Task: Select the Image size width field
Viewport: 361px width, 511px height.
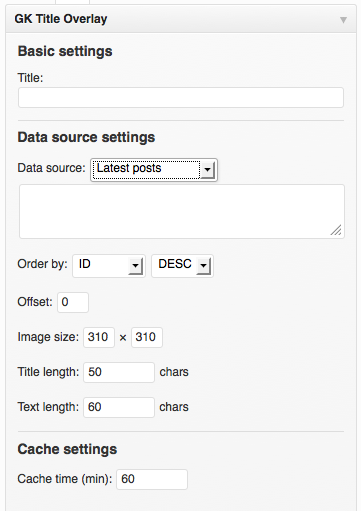Action: 99,337
